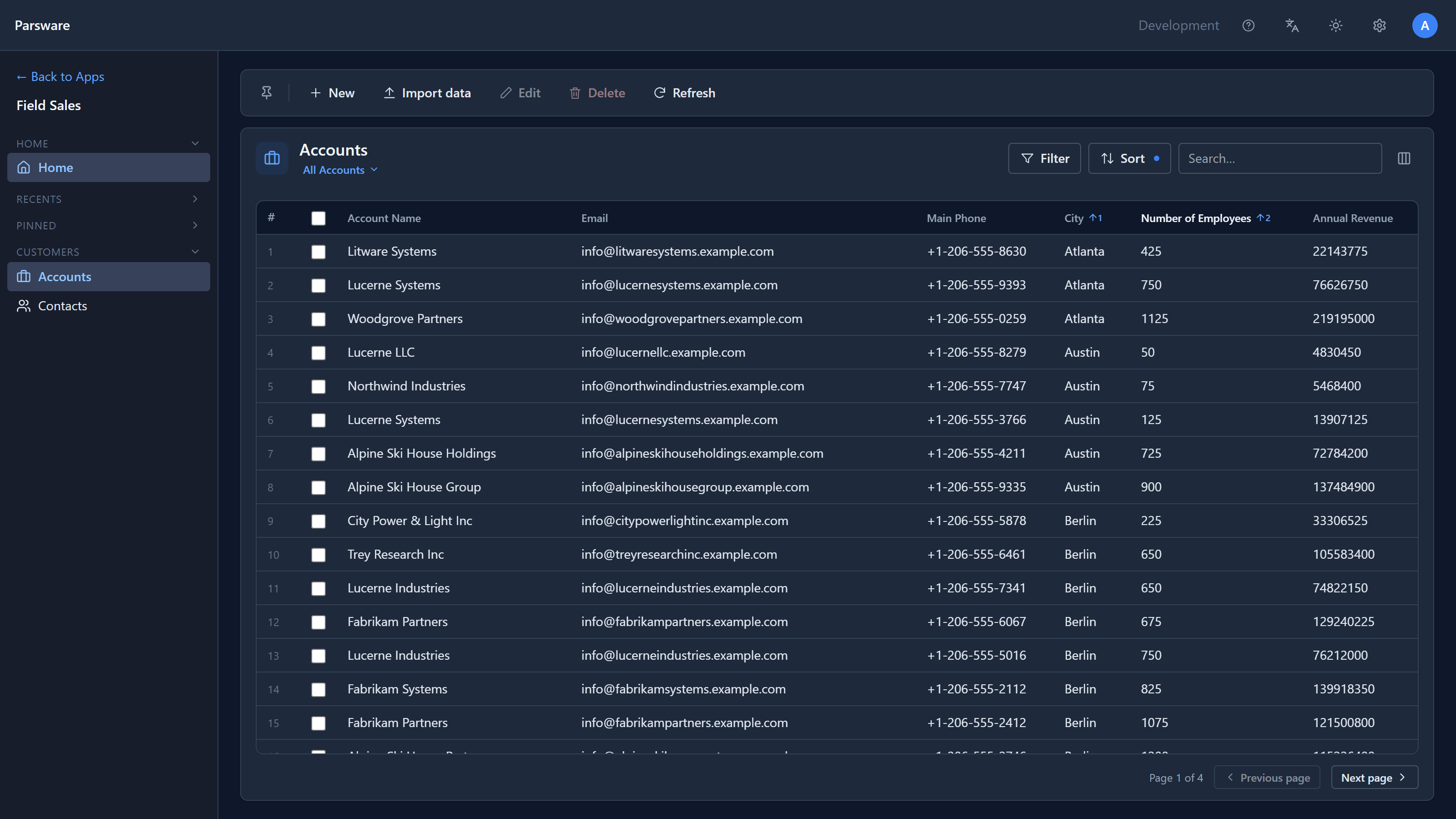
Task: Follow the Back to Apps link
Action: pos(60,76)
